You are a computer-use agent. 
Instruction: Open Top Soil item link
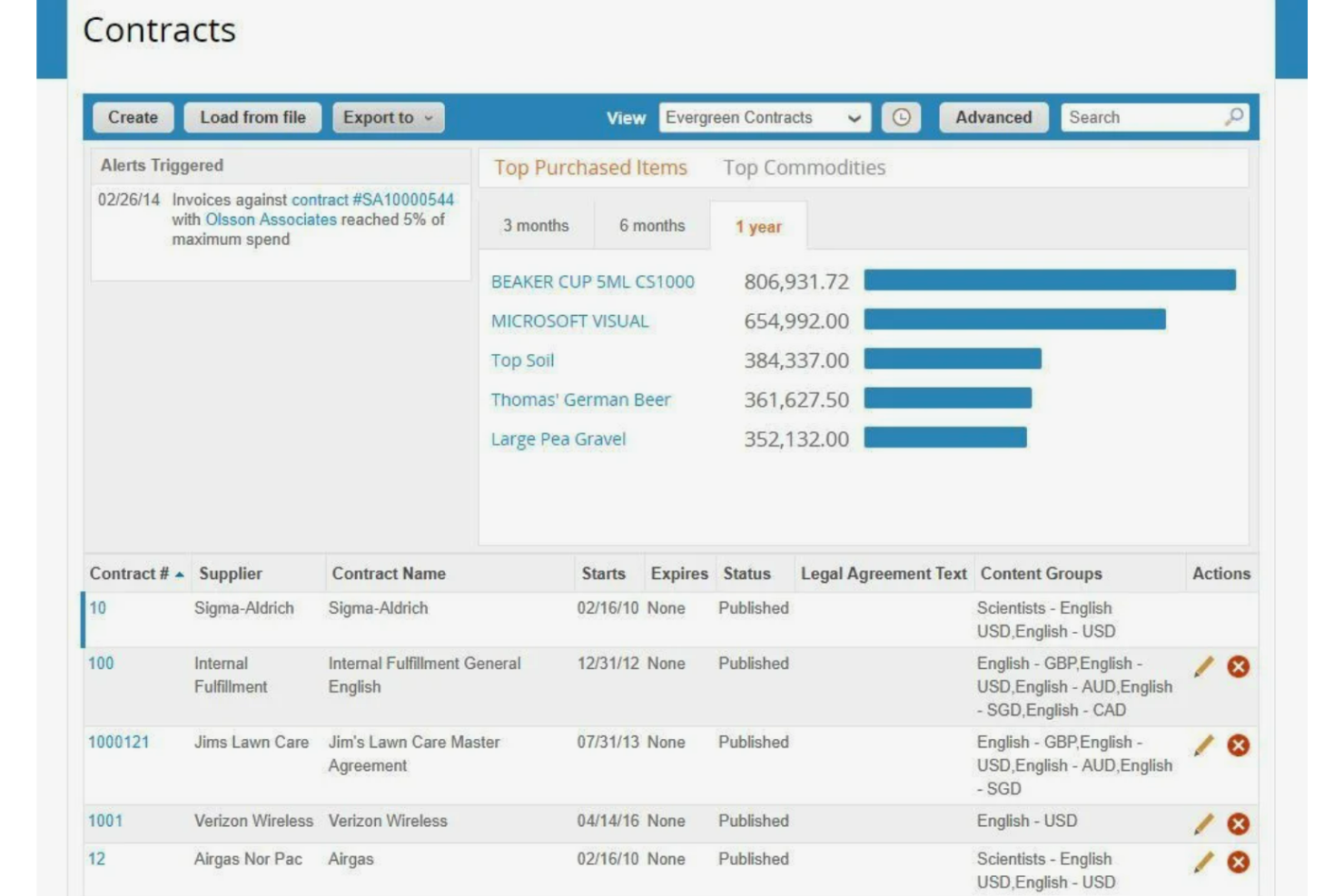(x=522, y=360)
